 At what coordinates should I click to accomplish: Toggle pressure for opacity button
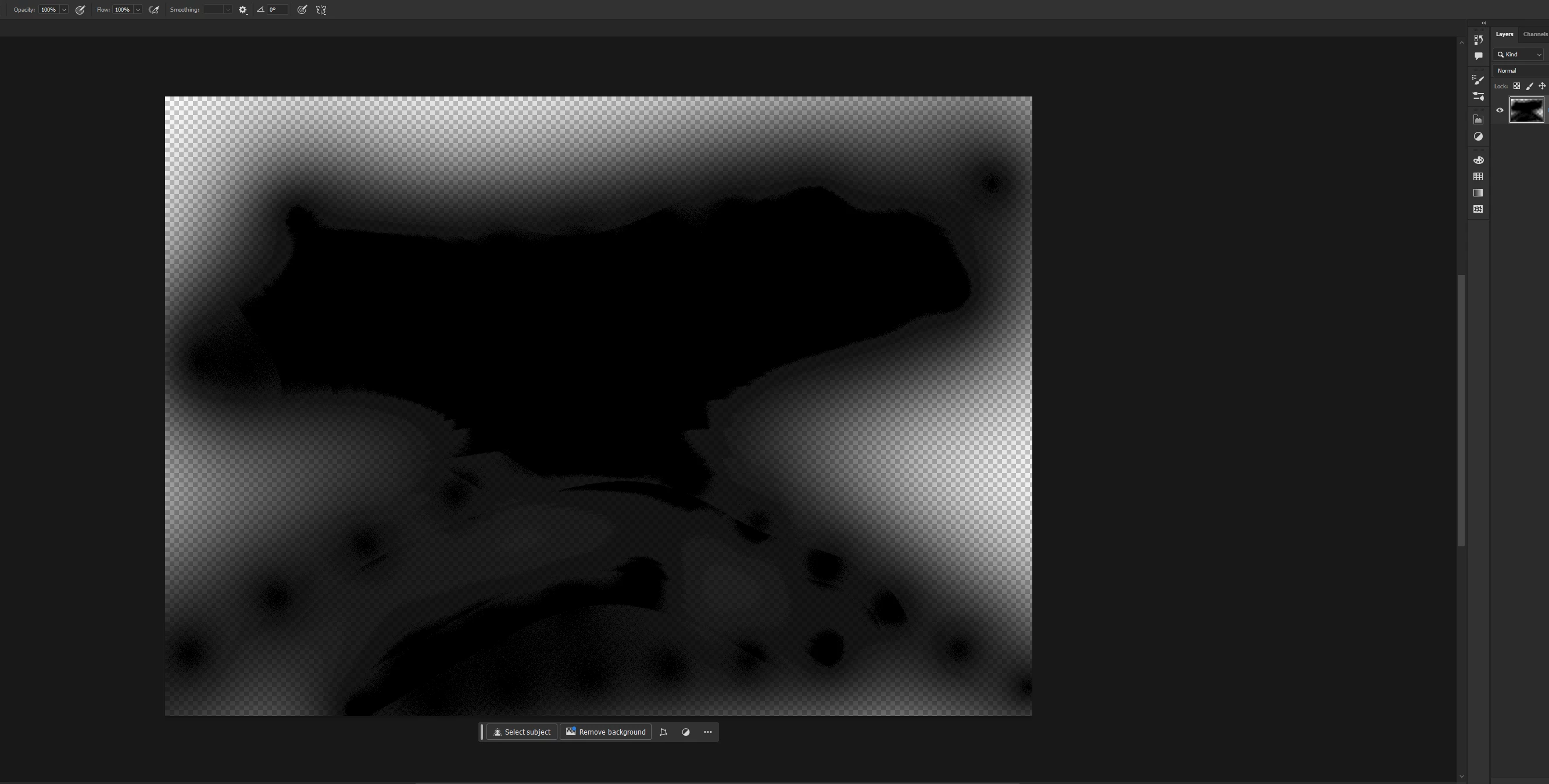coord(80,10)
